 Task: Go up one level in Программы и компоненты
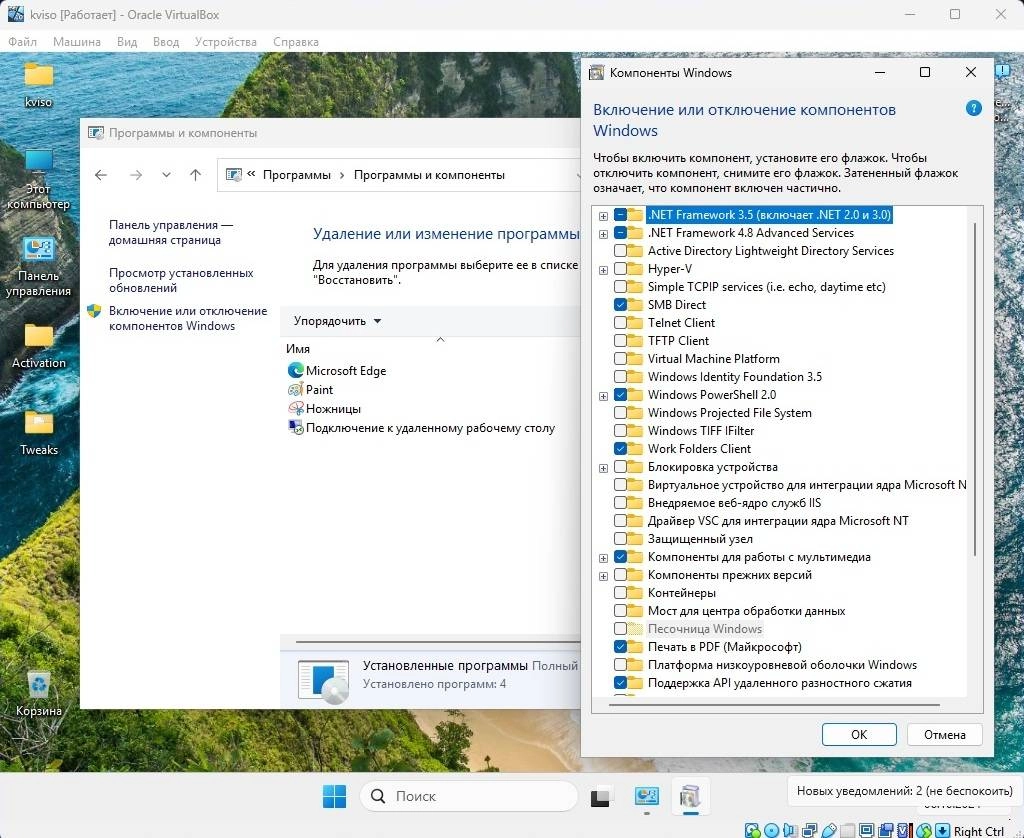tap(195, 175)
